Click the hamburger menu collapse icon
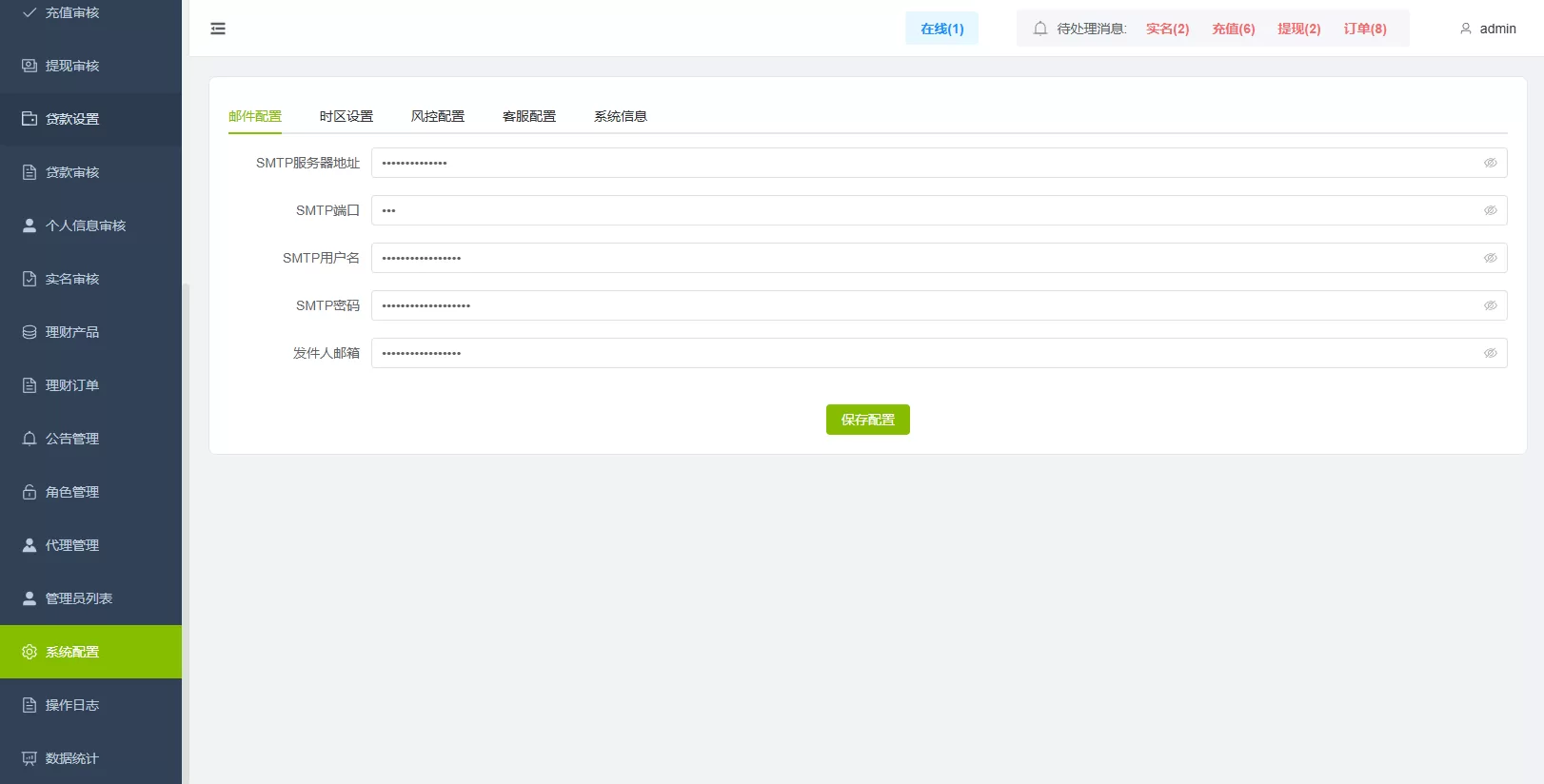The height and width of the screenshot is (784, 1544). tap(218, 29)
